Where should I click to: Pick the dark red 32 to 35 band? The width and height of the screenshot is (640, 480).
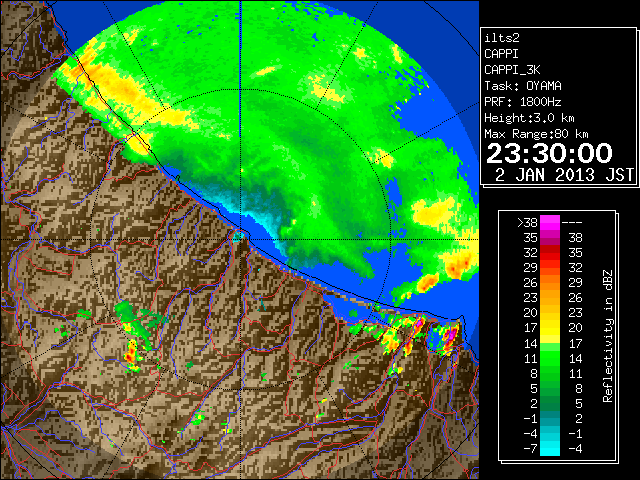click(x=550, y=253)
